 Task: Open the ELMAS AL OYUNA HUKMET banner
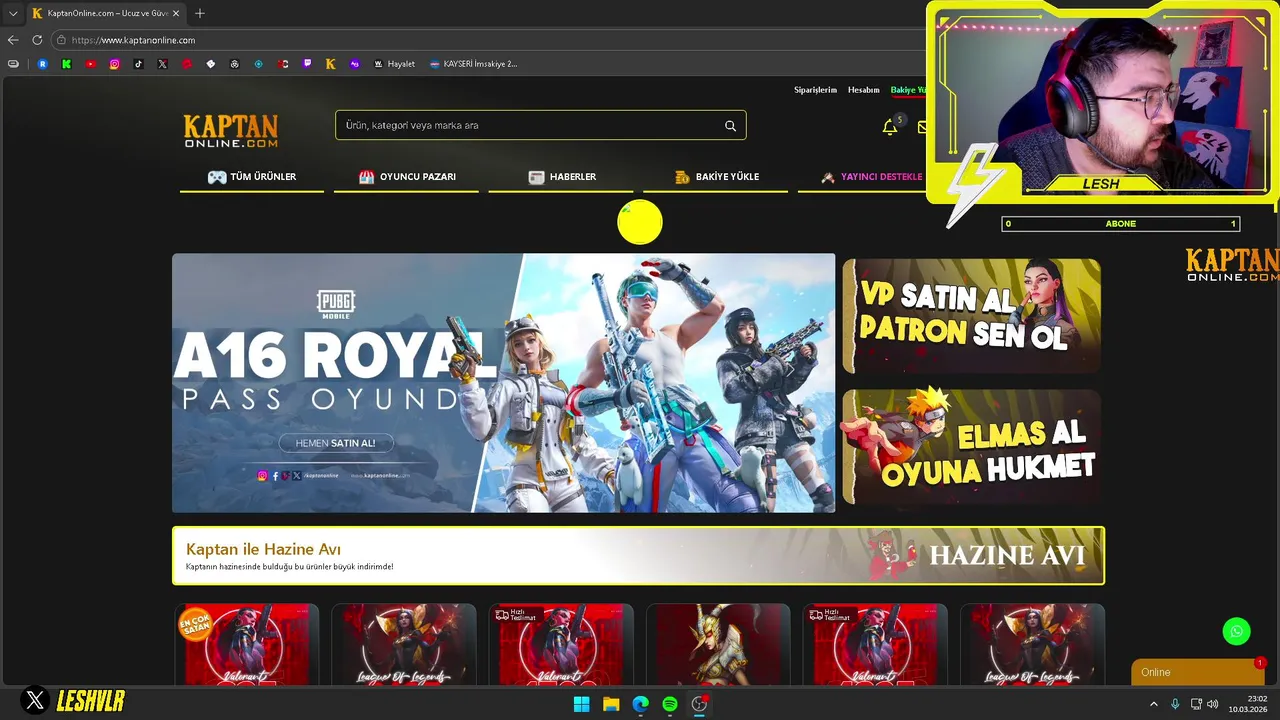click(x=971, y=447)
